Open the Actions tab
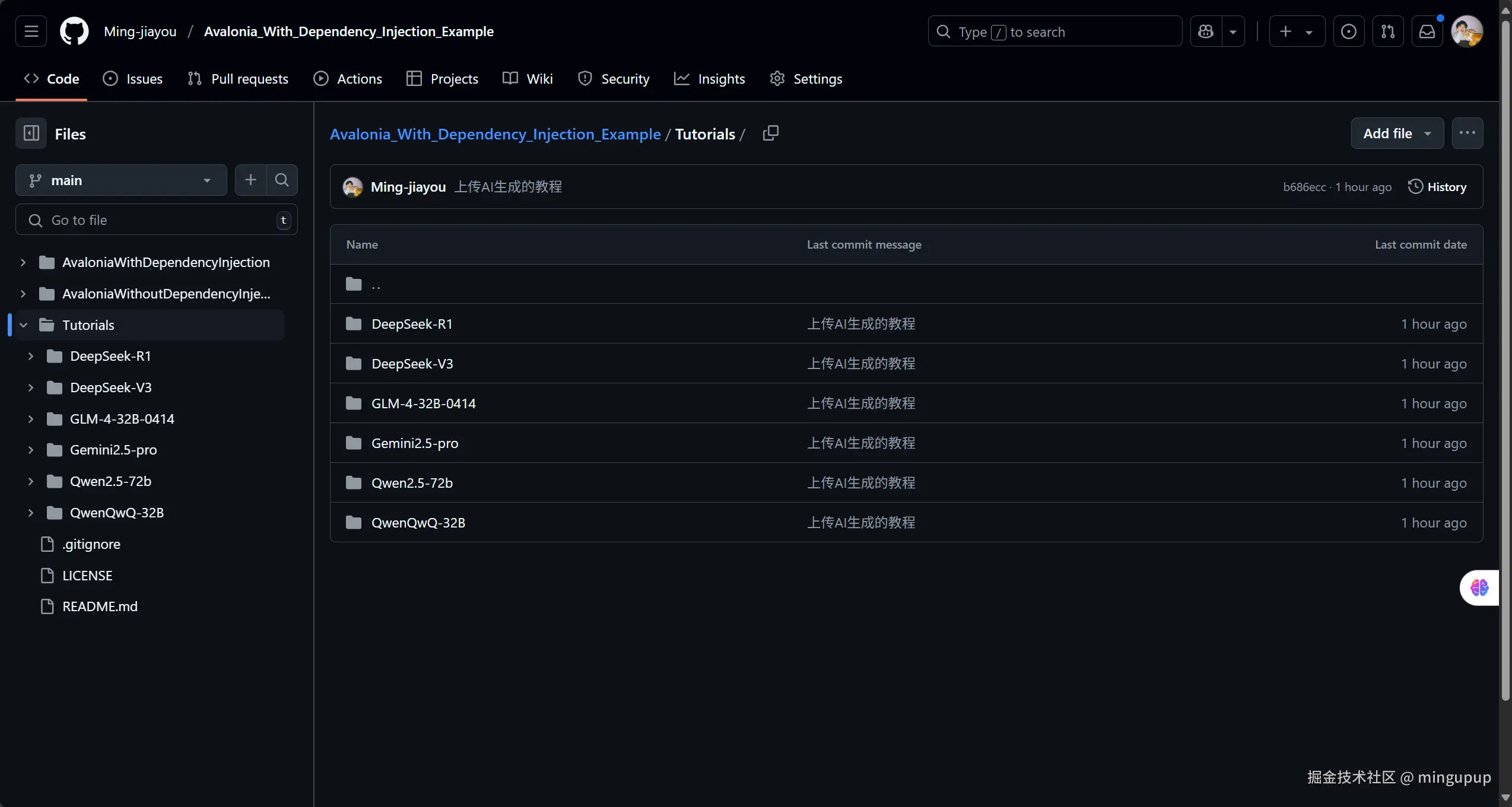 point(348,78)
